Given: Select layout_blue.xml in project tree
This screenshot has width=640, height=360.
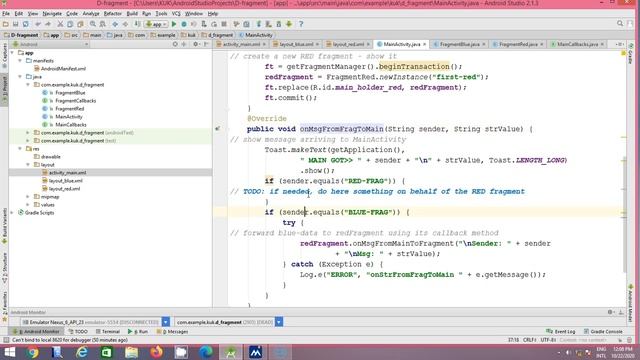Looking at the screenshot, I should 65,180.
